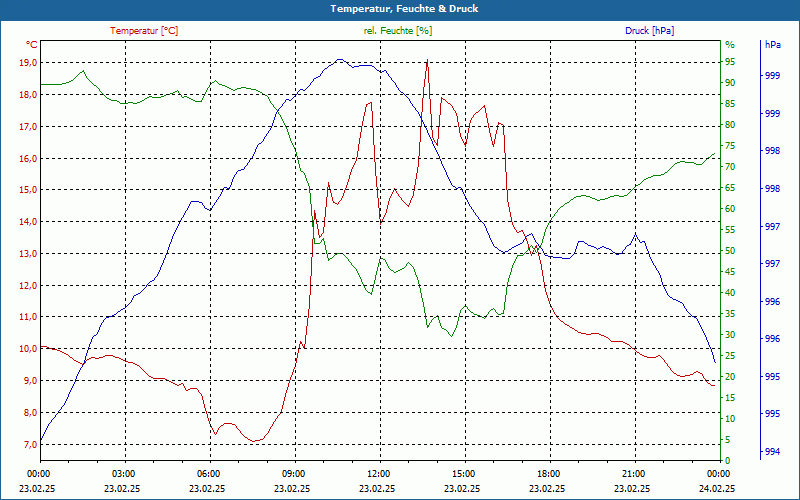
Task: Click temperature axis value '16,0'
Action: point(28,159)
